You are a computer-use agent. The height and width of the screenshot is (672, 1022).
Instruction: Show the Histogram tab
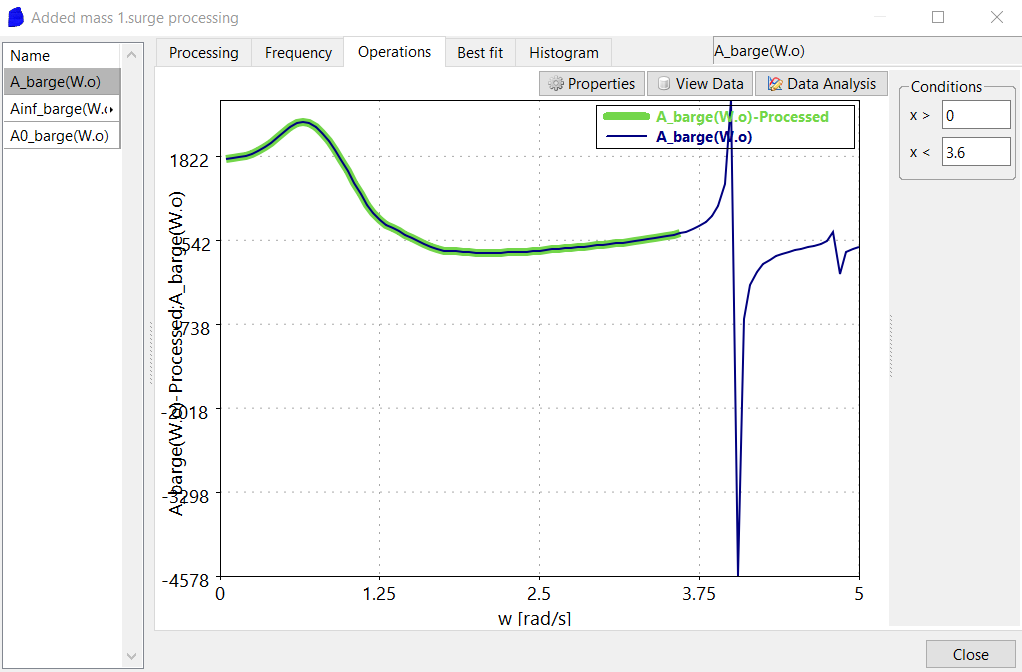tap(564, 53)
